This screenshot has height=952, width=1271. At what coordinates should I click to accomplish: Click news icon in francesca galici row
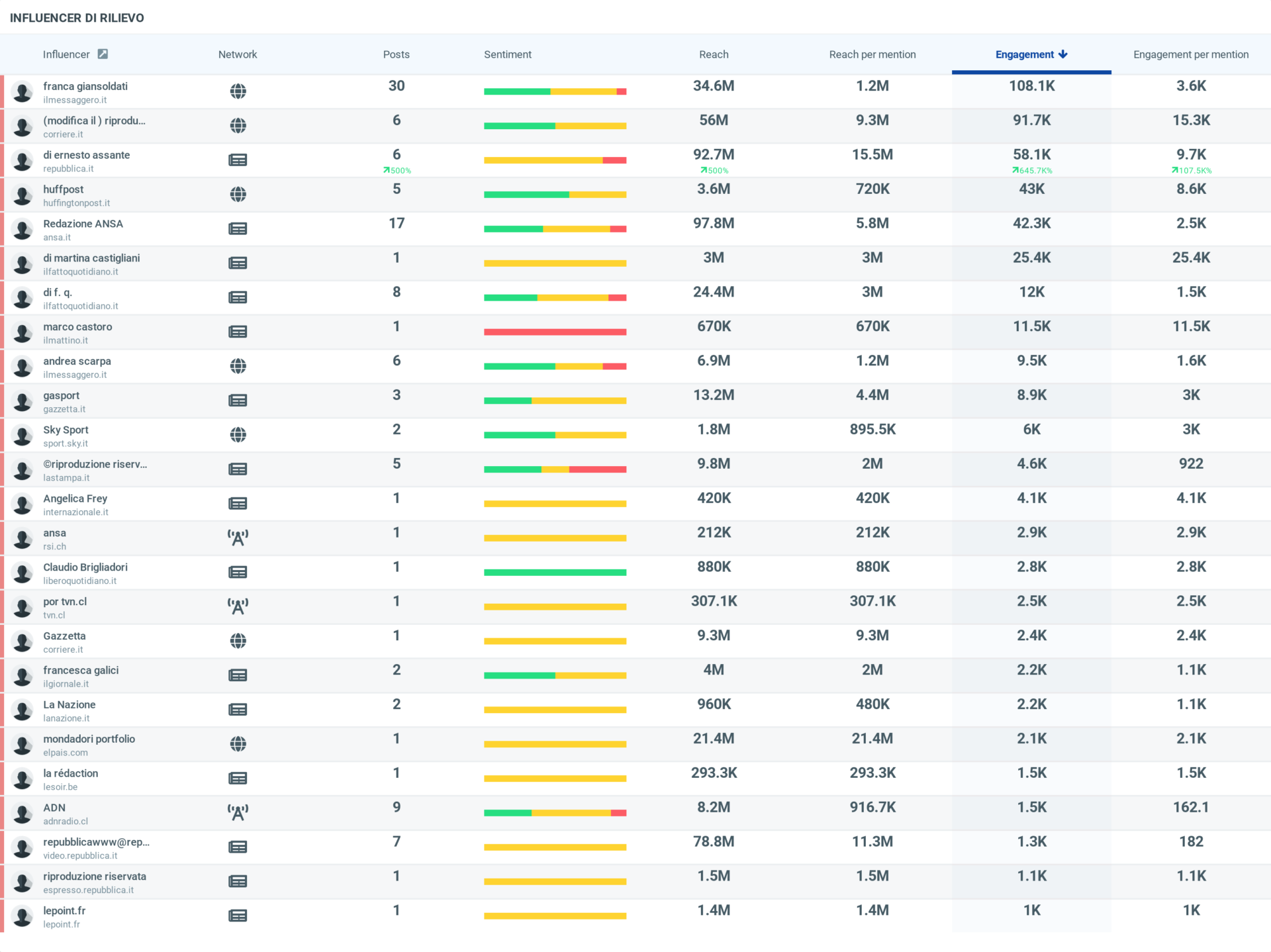point(238,675)
